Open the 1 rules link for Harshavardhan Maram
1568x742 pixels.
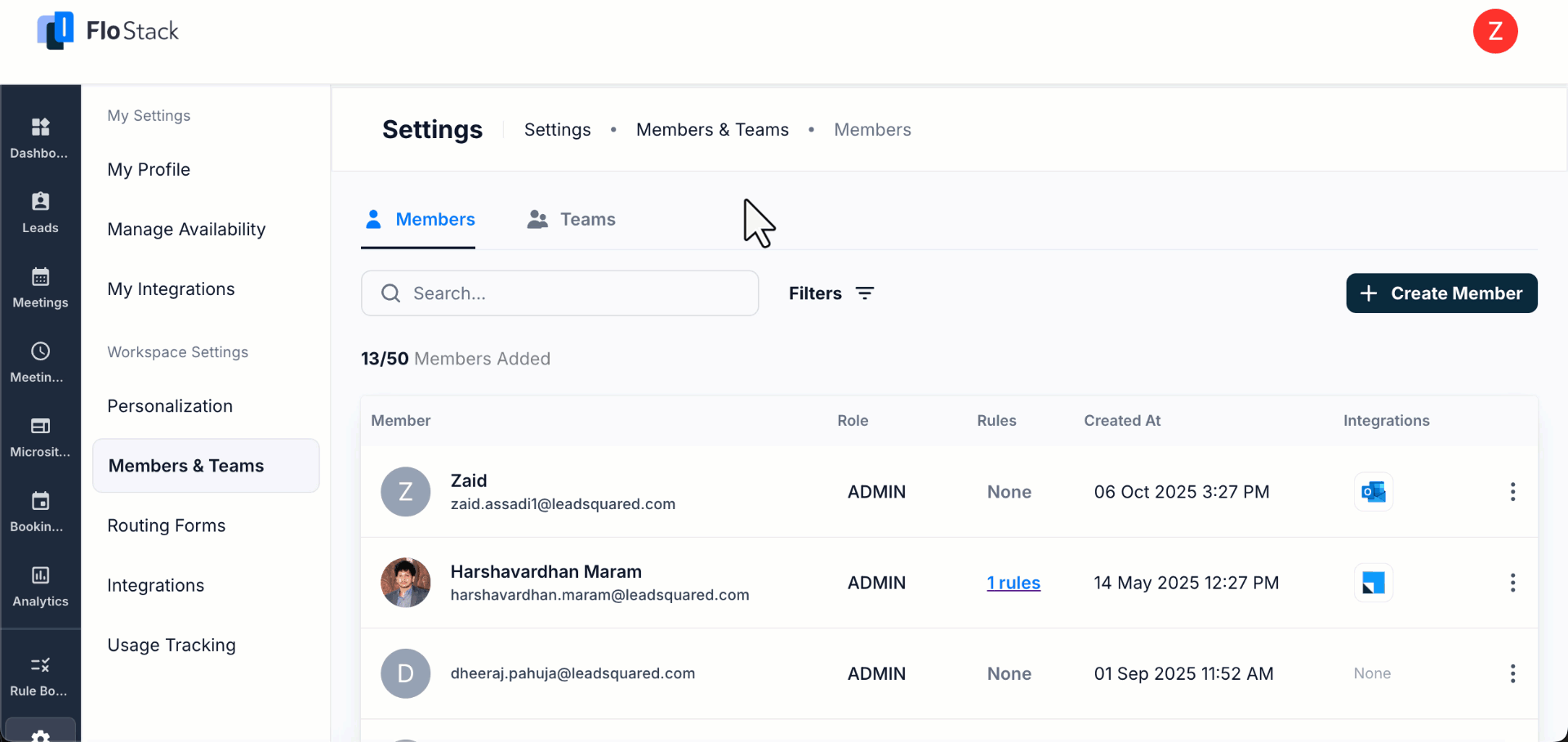coord(1013,583)
